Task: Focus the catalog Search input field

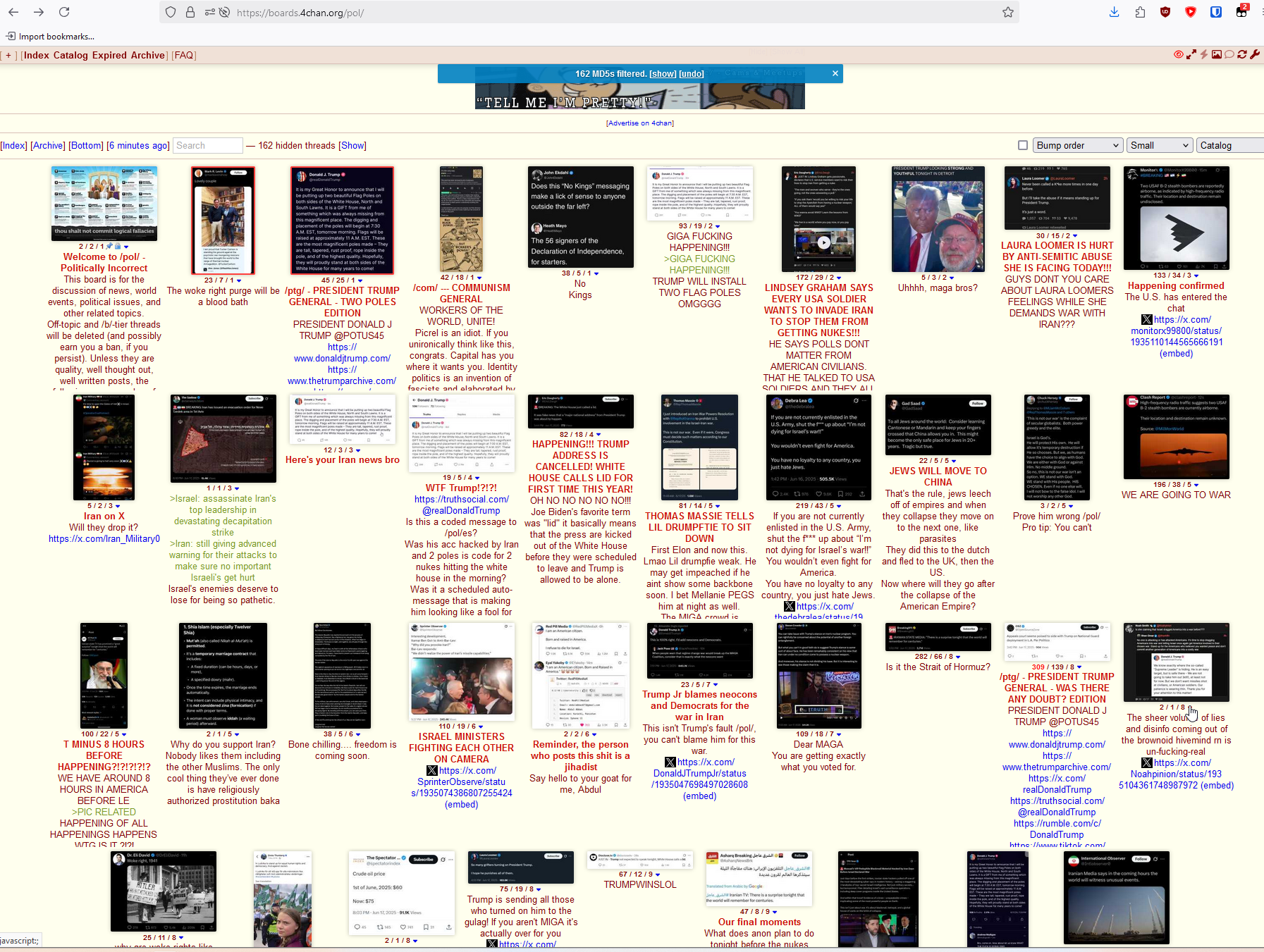Action: [x=207, y=145]
